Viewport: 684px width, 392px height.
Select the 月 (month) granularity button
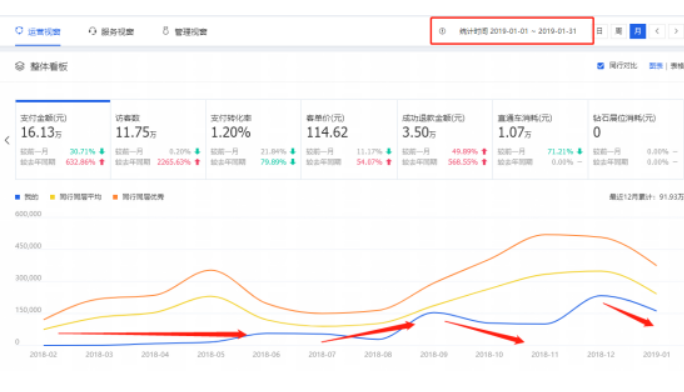coord(638,31)
